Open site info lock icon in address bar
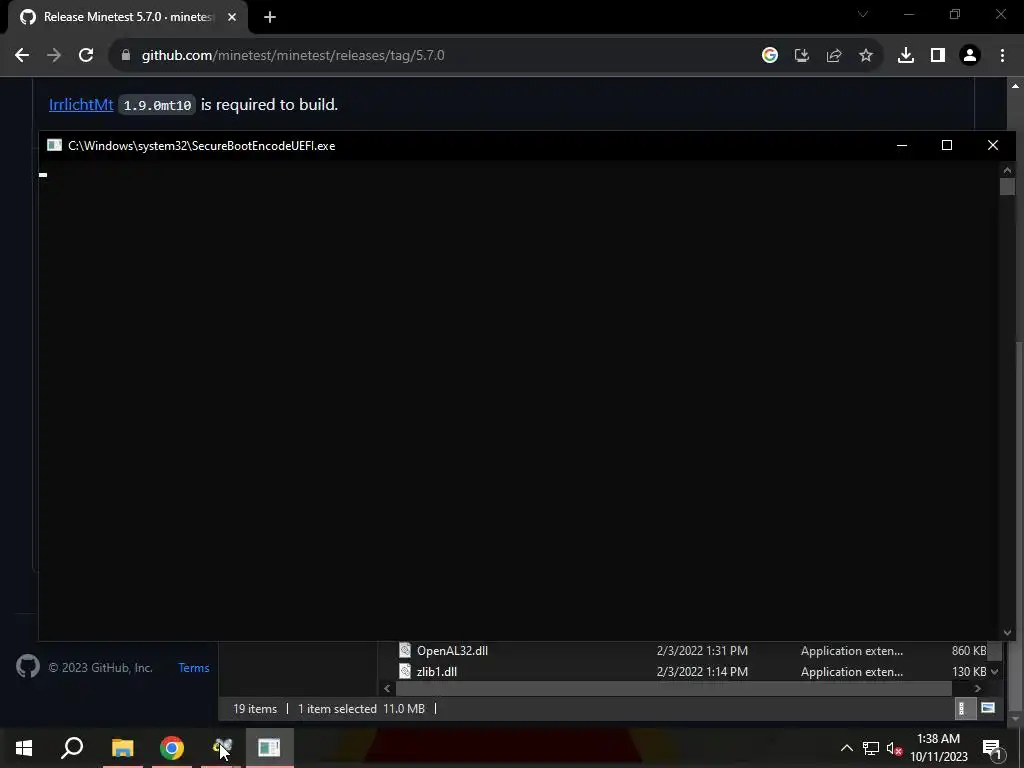 126,56
